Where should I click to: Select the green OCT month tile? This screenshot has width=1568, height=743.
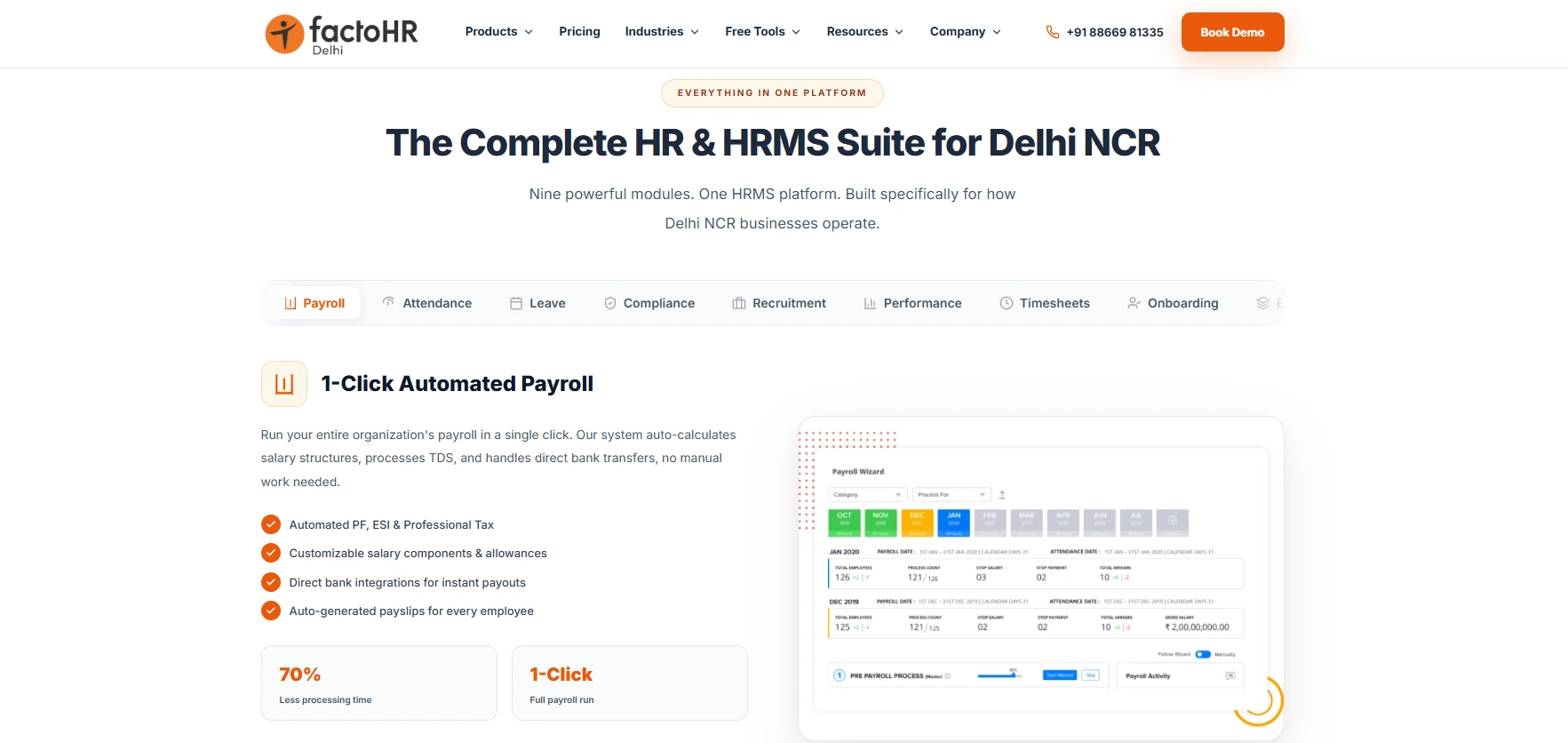[845, 522]
